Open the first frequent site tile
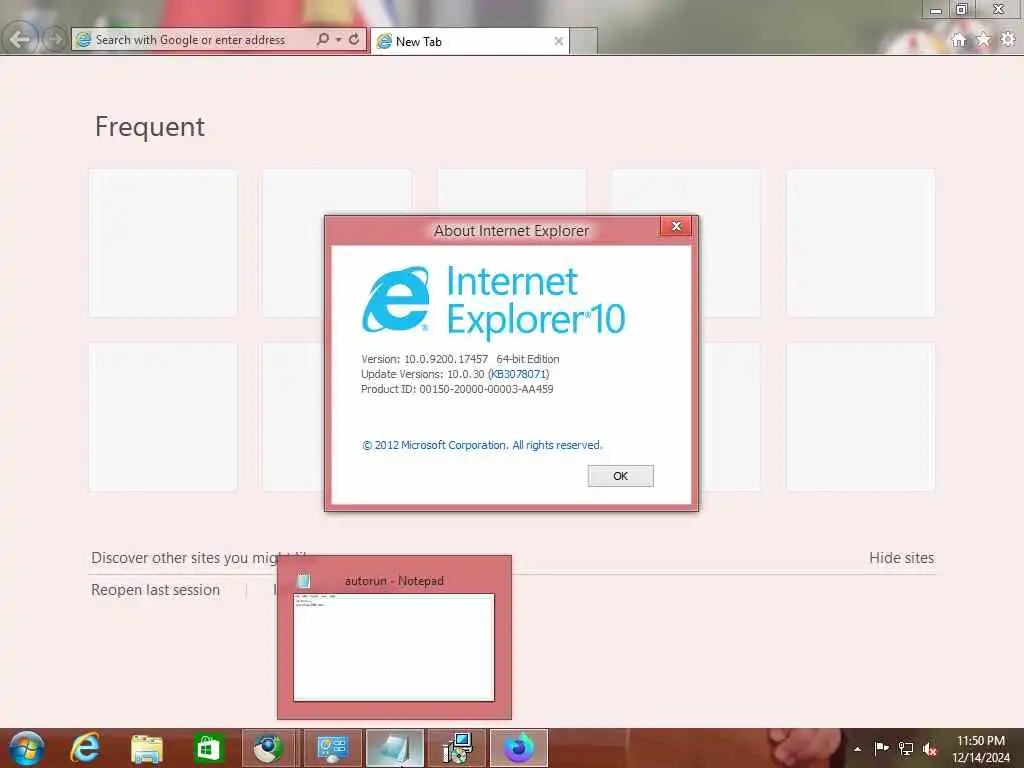Image resolution: width=1024 pixels, height=768 pixels. pyautogui.click(x=163, y=243)
